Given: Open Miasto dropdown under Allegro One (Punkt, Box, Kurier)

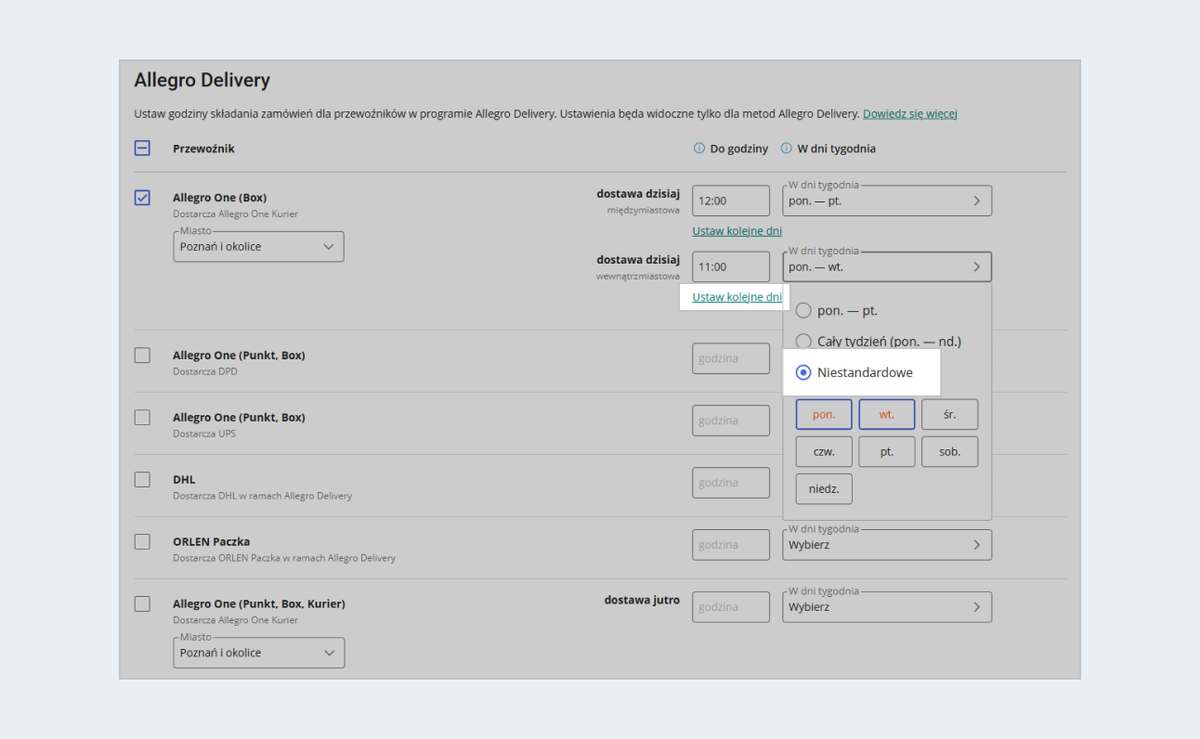Looking at the screenshot, I should point(258,653).
